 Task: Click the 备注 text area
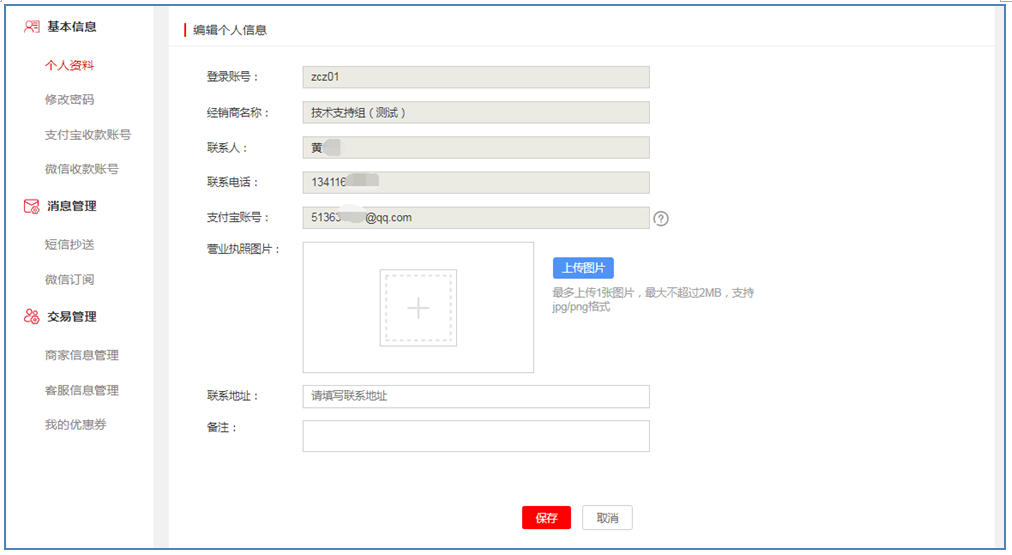476,436
